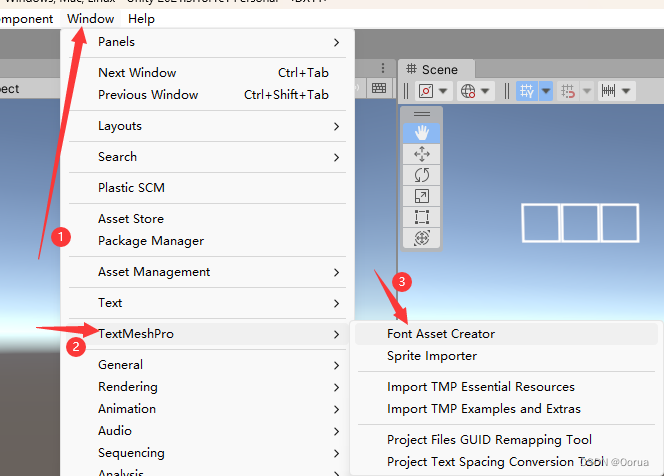Viewport: 664px width, 476px height.
Task: Click the increment snap ruler icon
Action: tap(609, 91)
